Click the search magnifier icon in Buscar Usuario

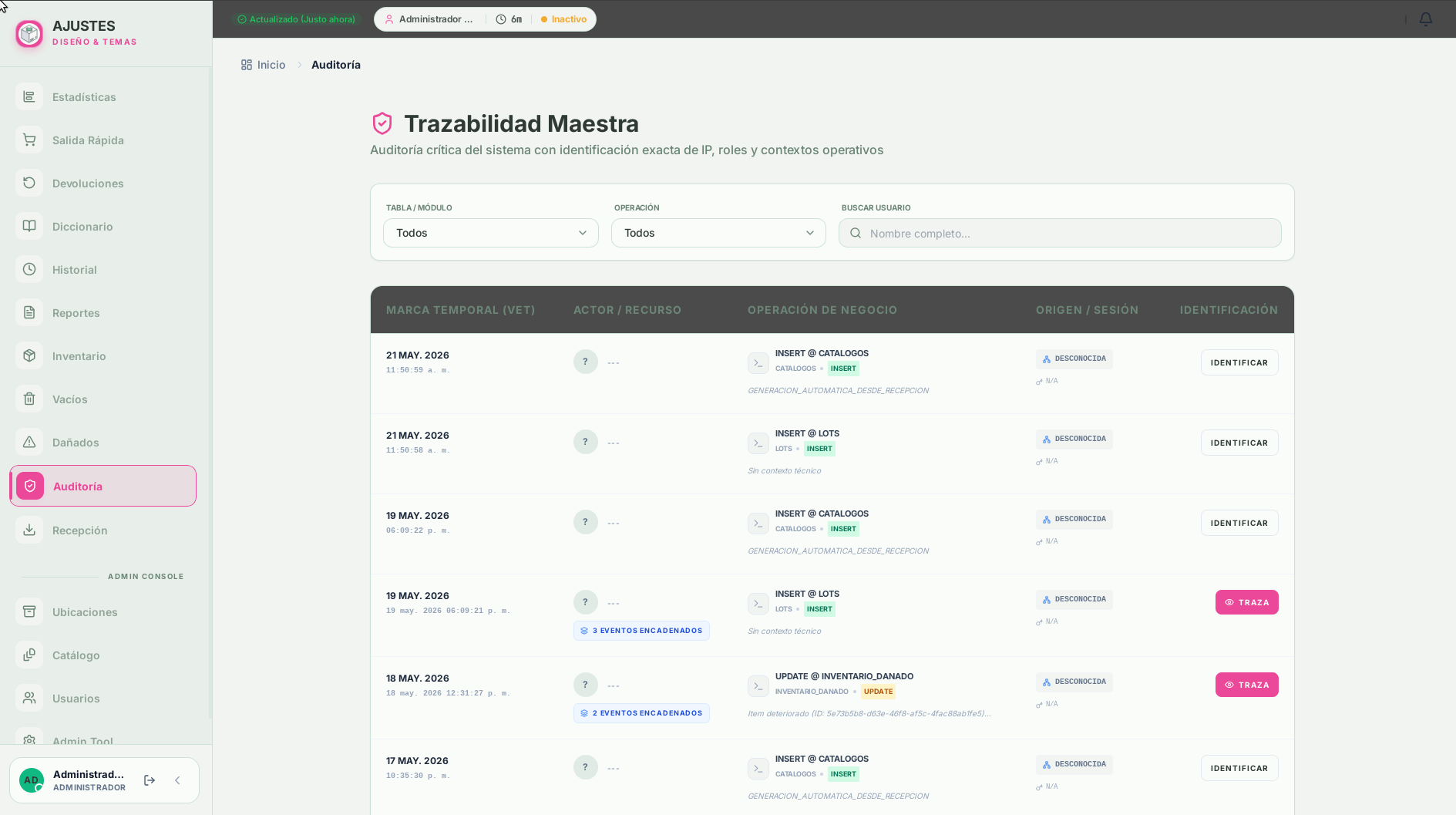click(856, 233)
